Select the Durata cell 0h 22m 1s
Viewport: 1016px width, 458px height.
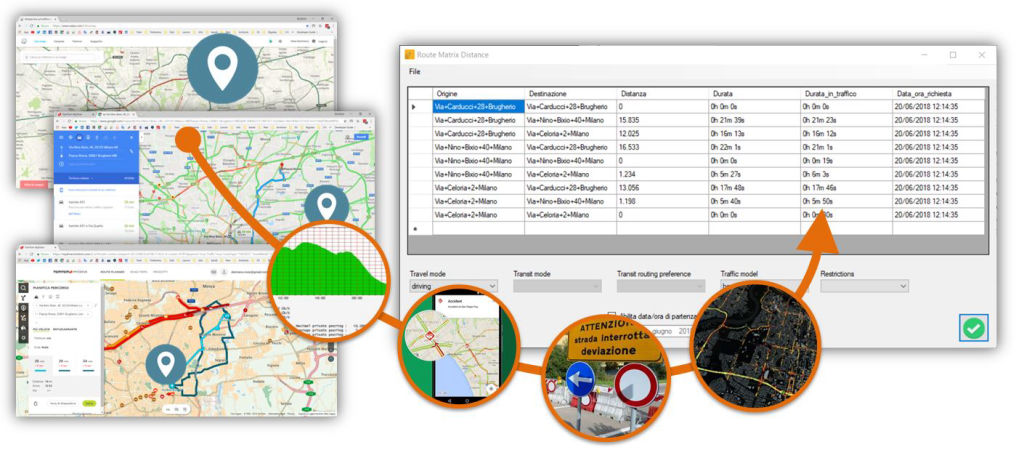click(754, 147)
